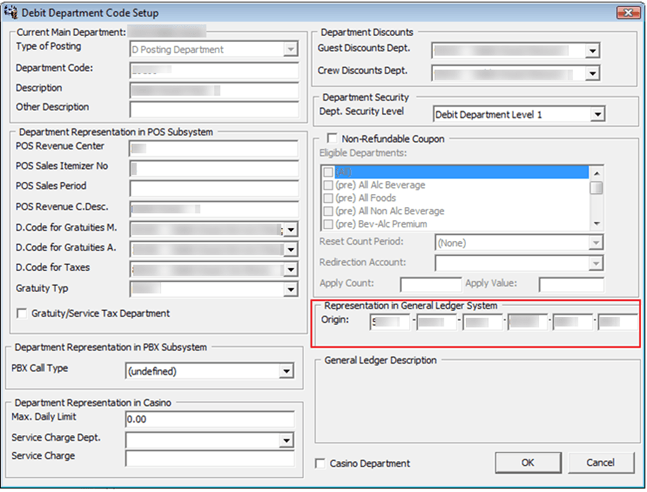This screenshot has height=492, width=647.
Task: Click the OK button
Action: (528, 463)
